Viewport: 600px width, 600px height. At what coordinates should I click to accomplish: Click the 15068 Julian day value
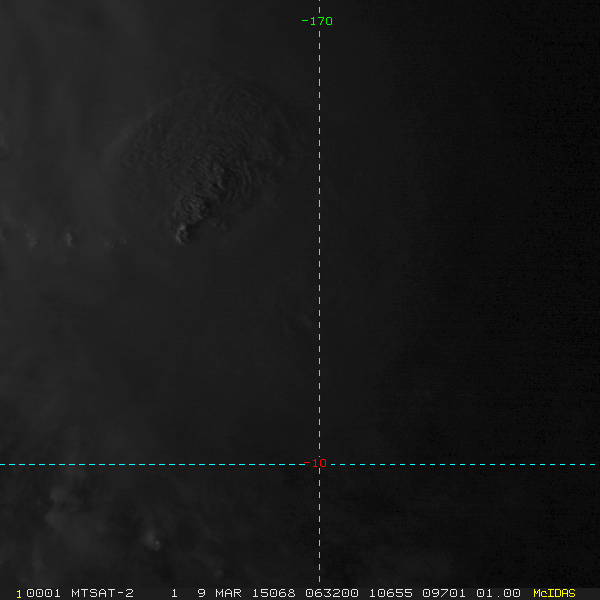point(274,593)
